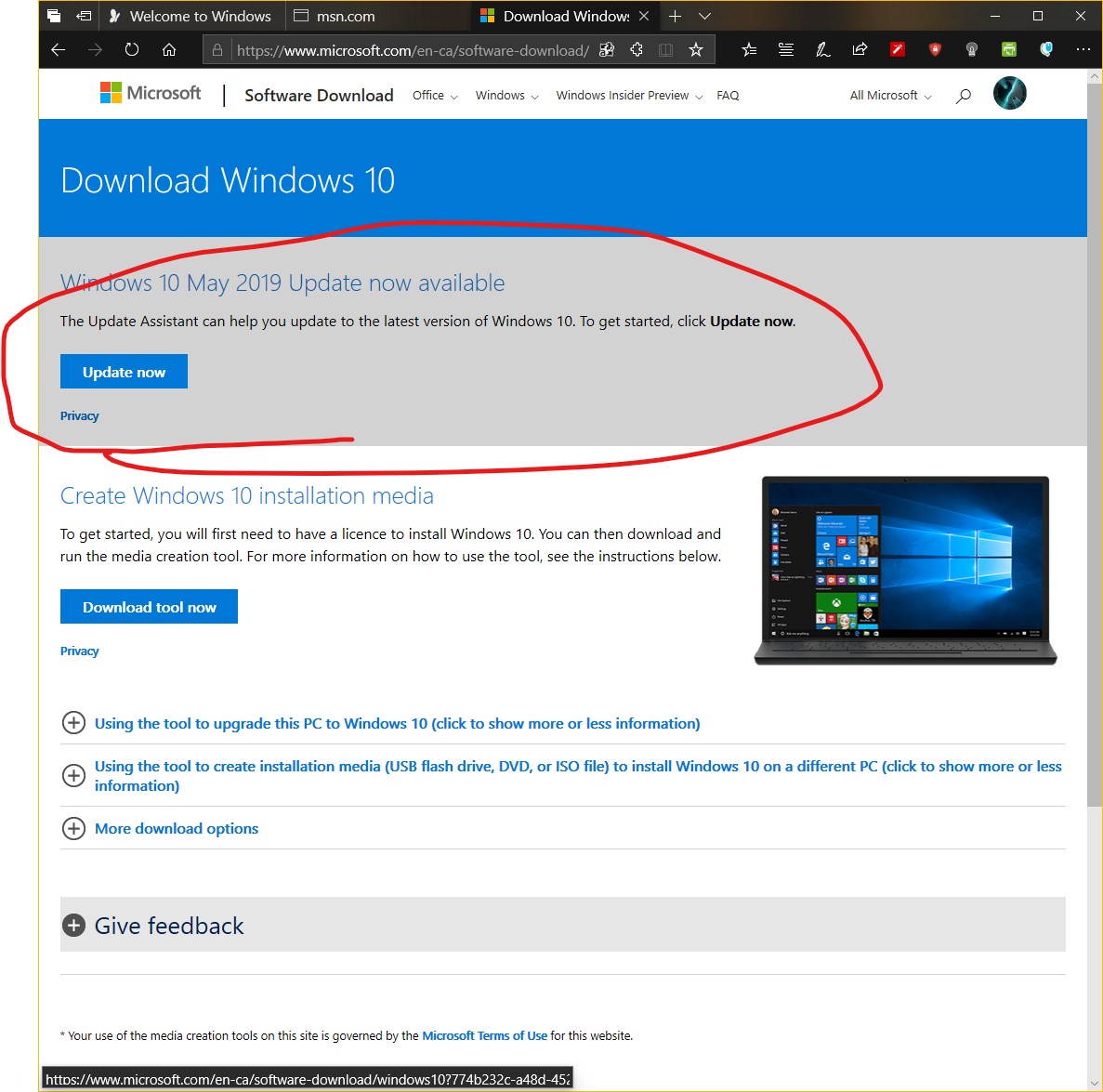Go back to the previous page
1103x1092 pixels.
[x=59, y=50]
